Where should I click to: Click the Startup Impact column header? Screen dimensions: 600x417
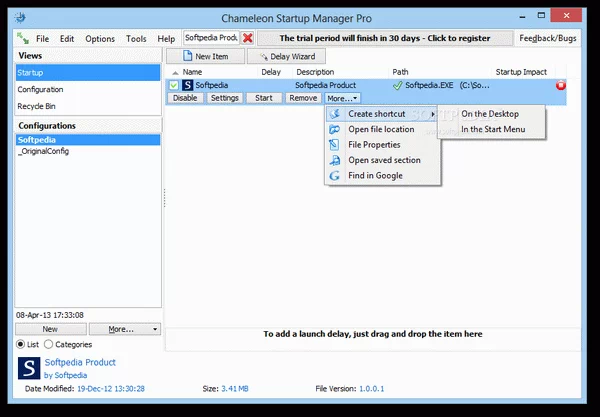pos(521,72)
